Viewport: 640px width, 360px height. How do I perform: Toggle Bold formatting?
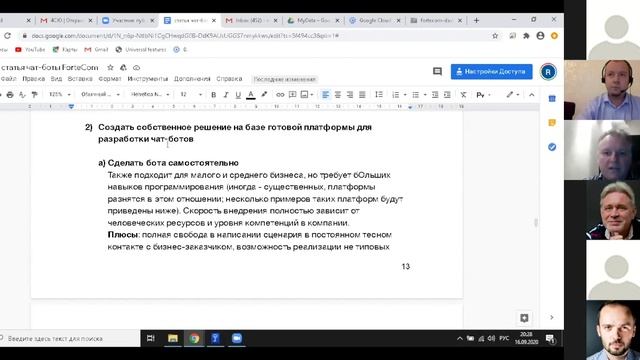tap(213, 95)
